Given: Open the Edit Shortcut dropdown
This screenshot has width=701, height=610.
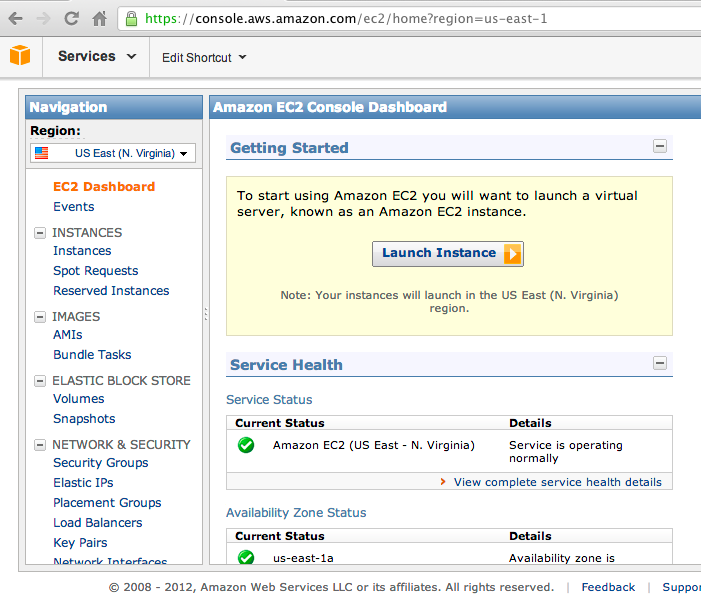Looking at the screenshot, I should pos(204,58).
